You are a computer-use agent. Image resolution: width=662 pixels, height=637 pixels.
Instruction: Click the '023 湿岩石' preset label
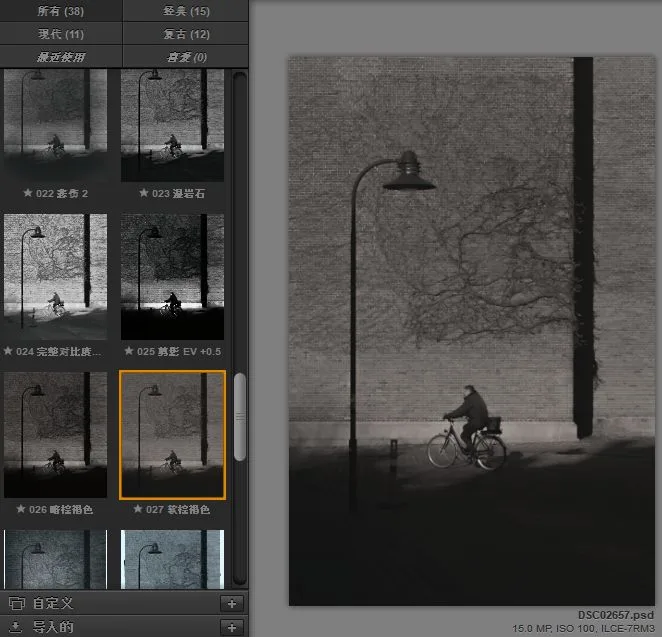coord(178,193)
